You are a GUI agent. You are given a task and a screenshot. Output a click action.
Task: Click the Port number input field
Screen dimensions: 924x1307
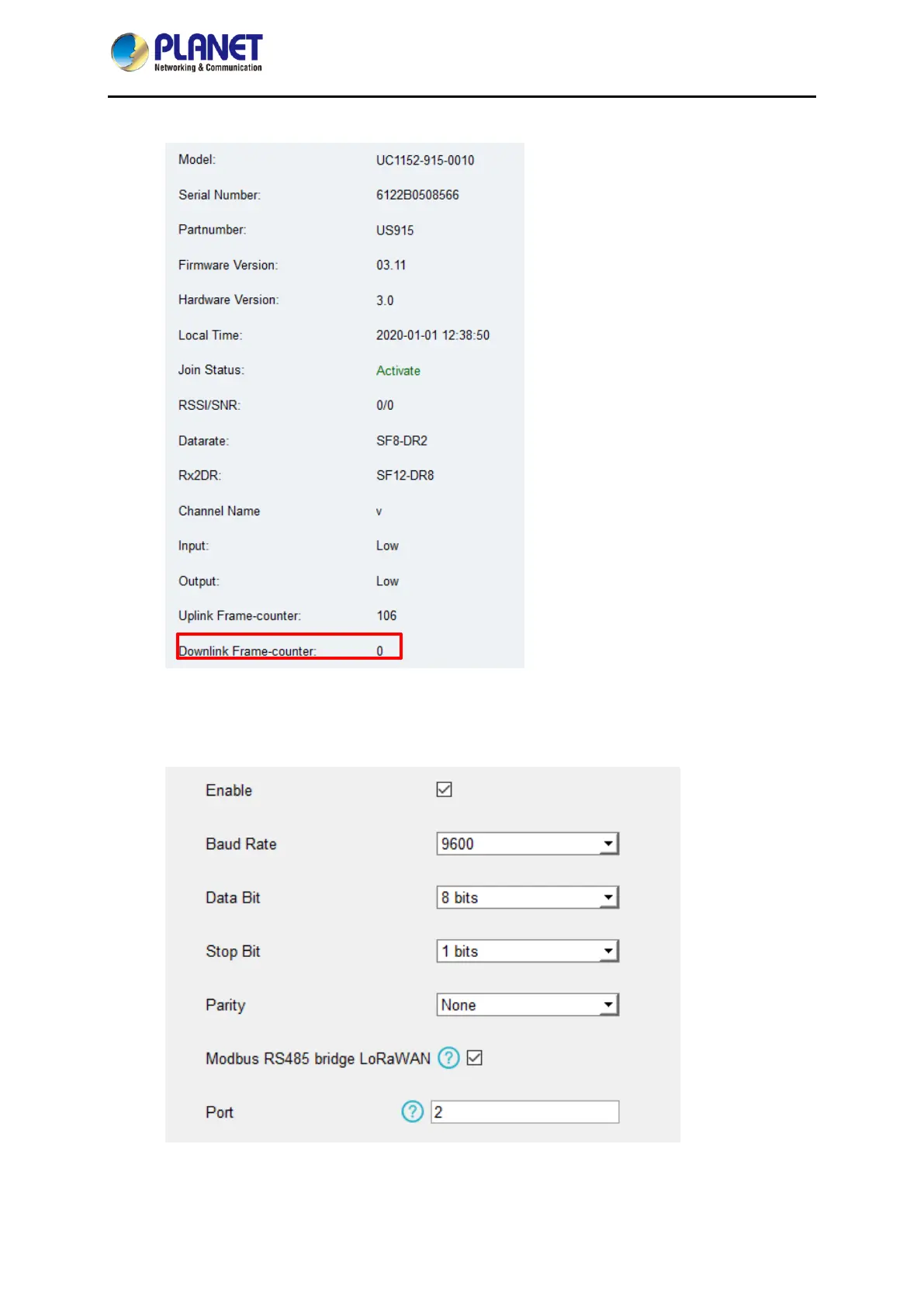[x=525, y=1112]
